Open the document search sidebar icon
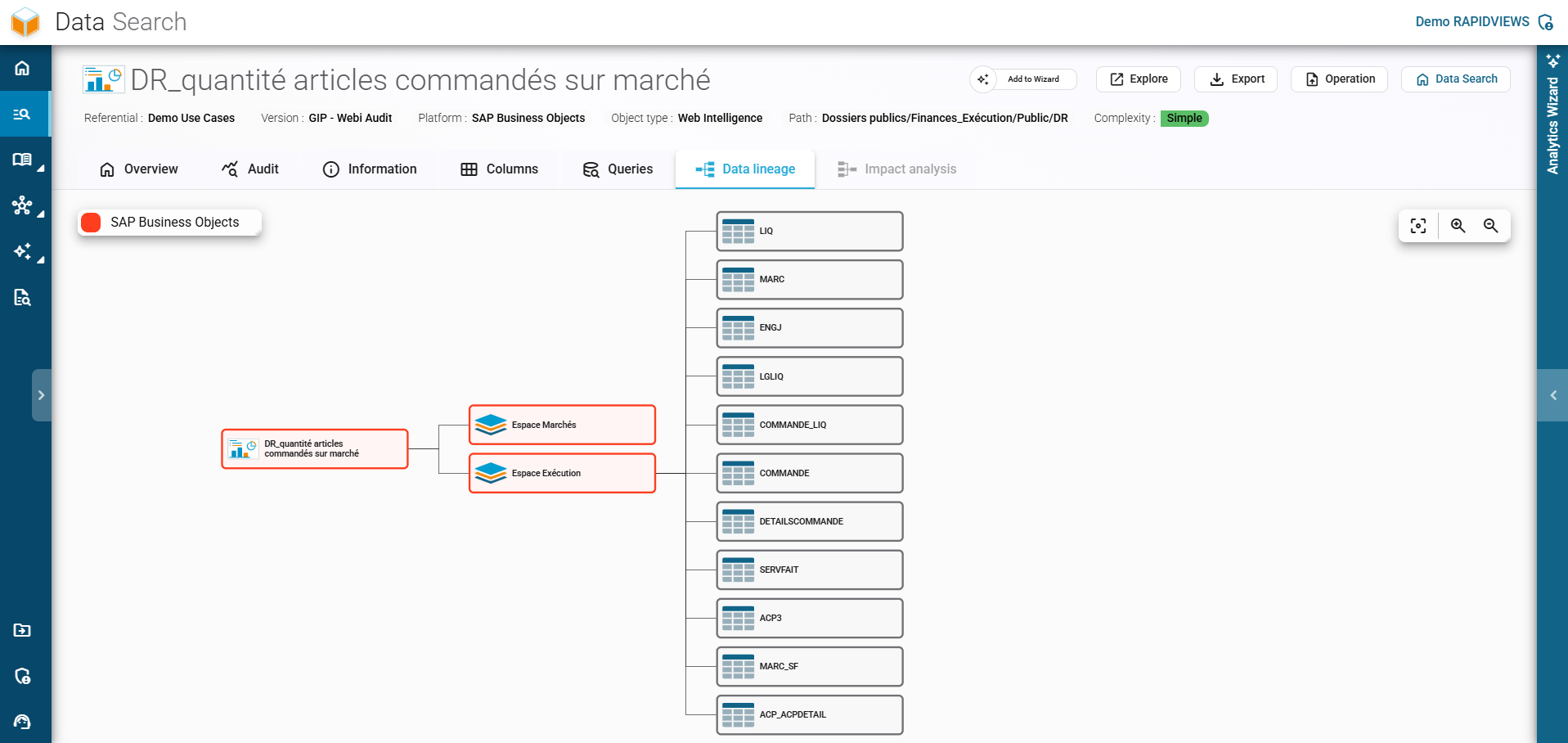The image size is (1568, 743). pos(22,297)
